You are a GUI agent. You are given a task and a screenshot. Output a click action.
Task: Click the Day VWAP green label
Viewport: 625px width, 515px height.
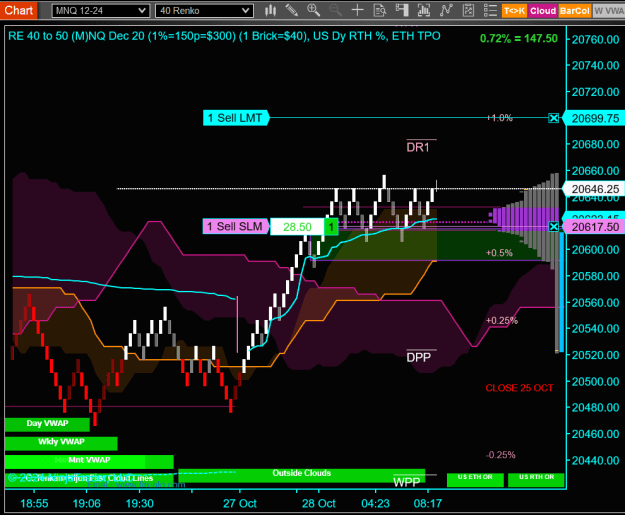point(47,424)
